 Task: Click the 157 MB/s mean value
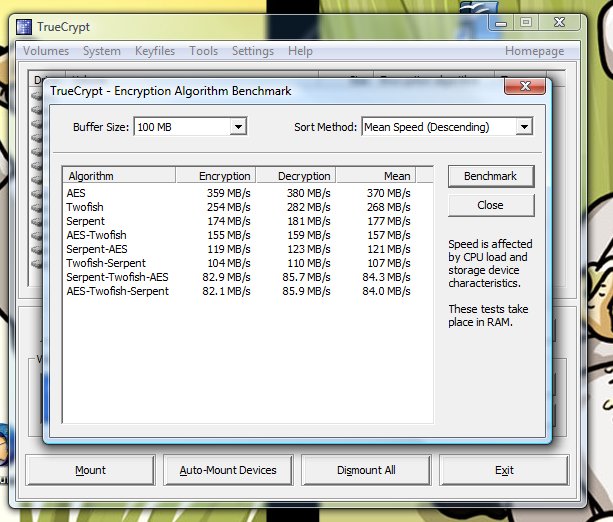(x=389, y=235)
